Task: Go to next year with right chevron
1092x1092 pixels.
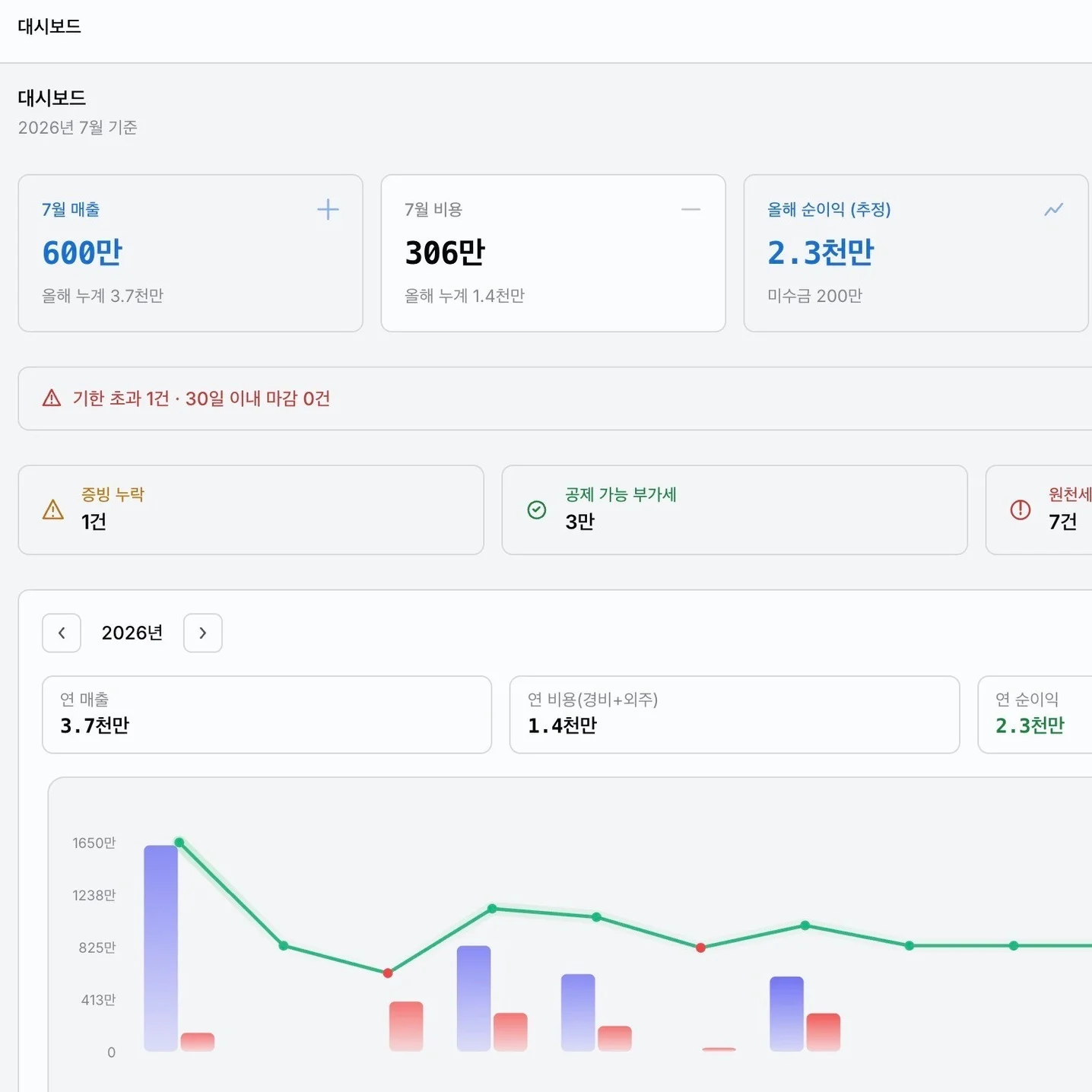Action: point(203,633)
